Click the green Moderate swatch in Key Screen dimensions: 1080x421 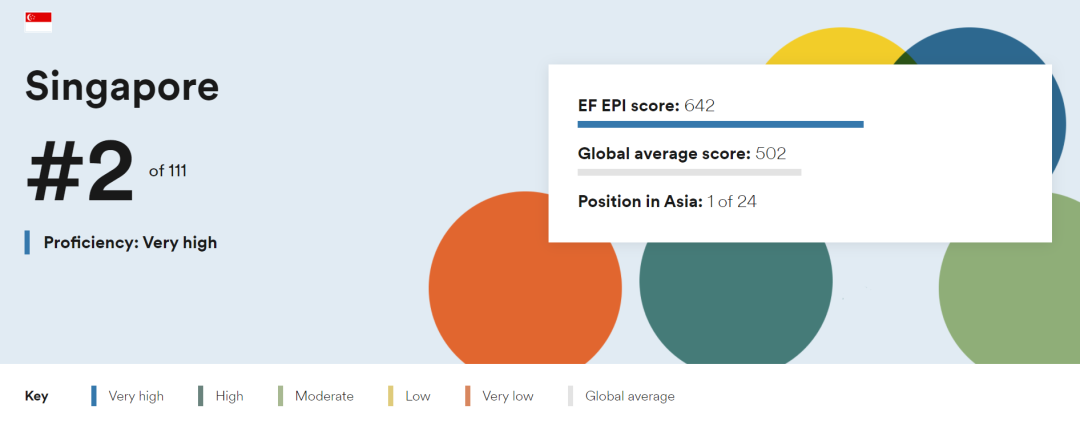[281, 396]
